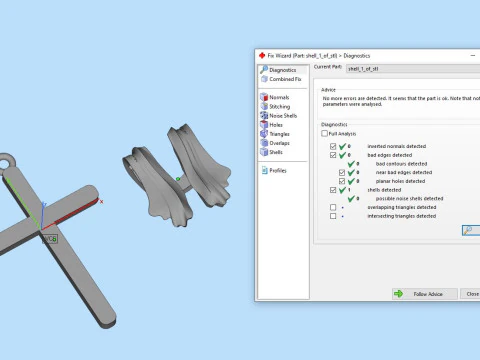Select the Normals fix item
480x360 pixels.
[x=279, y=97]
